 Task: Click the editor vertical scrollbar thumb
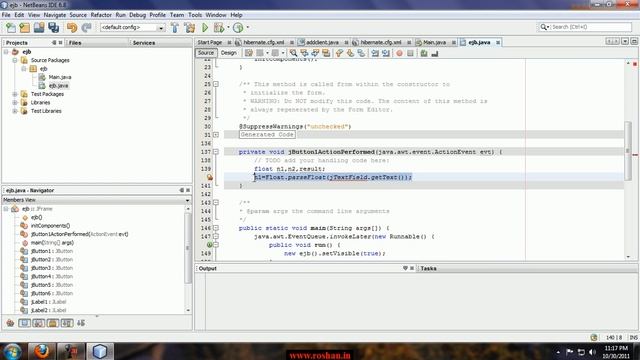click(x=628, y=151)
